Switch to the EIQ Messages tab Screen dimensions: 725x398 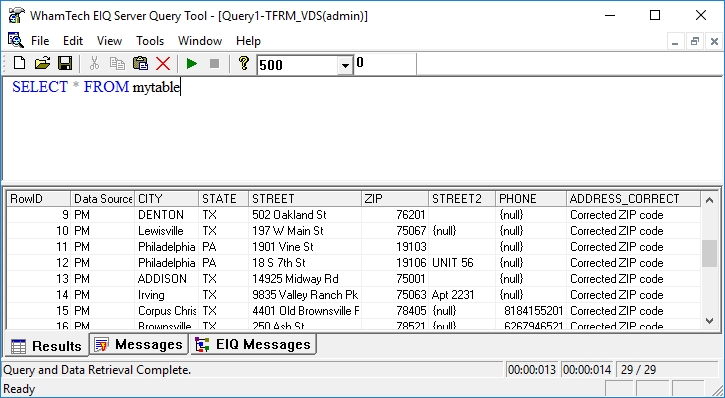pyautogui.click(x=253, y=344)
